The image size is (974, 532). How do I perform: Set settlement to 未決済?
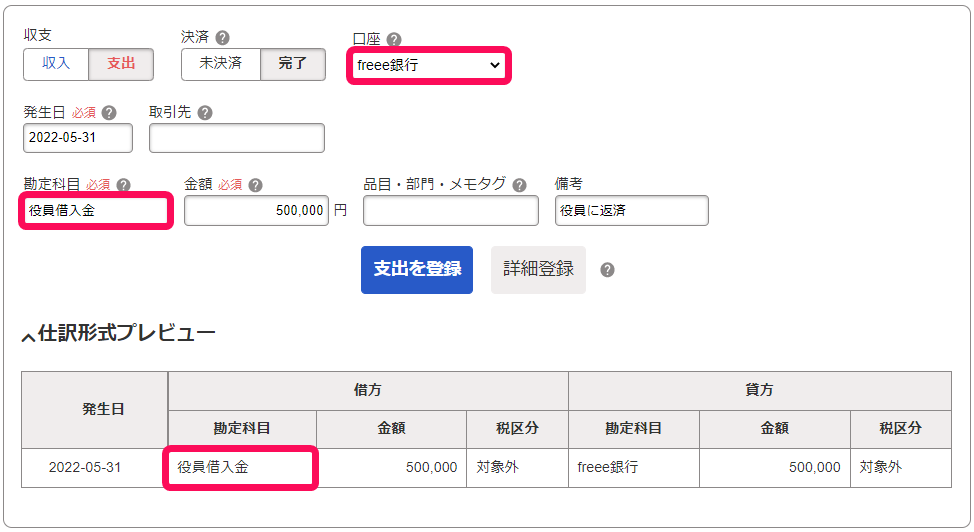(x=221, y=64)
